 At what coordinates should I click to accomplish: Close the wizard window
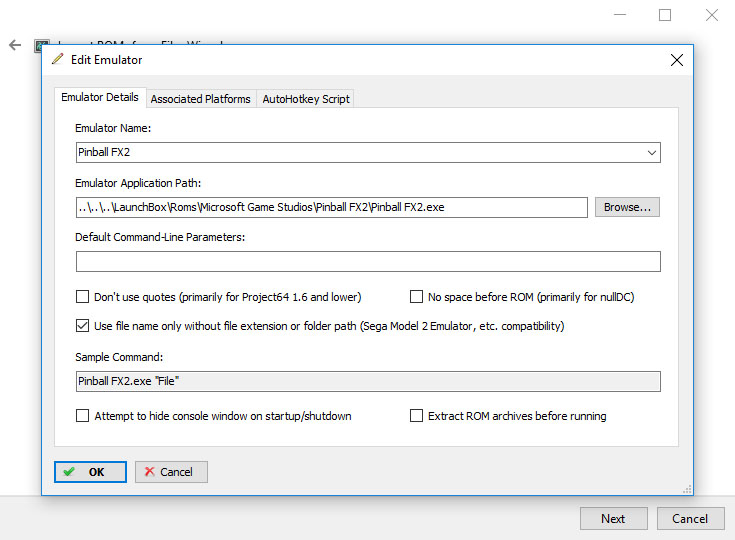[712, 15]
